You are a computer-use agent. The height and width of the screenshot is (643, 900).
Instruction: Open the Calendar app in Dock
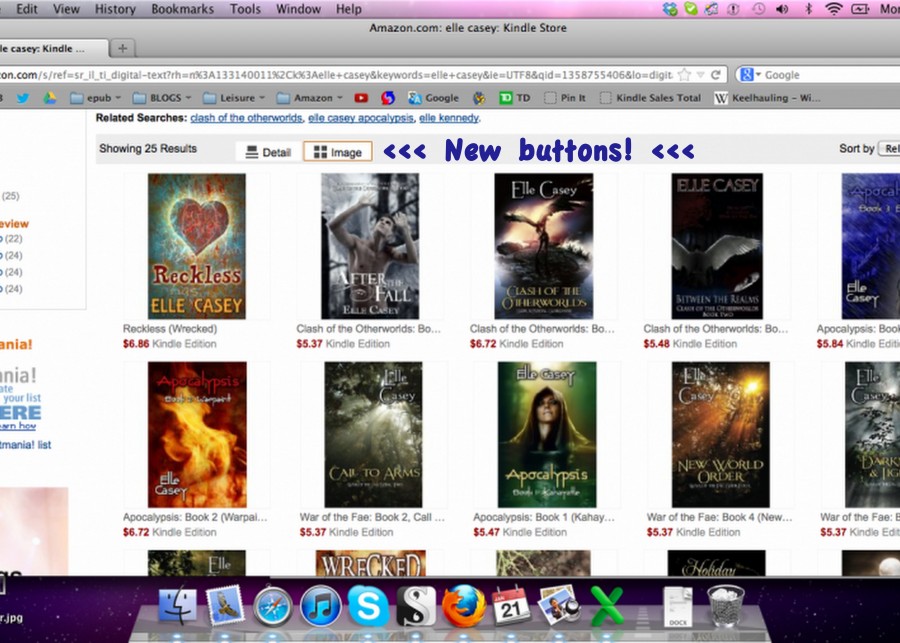(511, 606)
